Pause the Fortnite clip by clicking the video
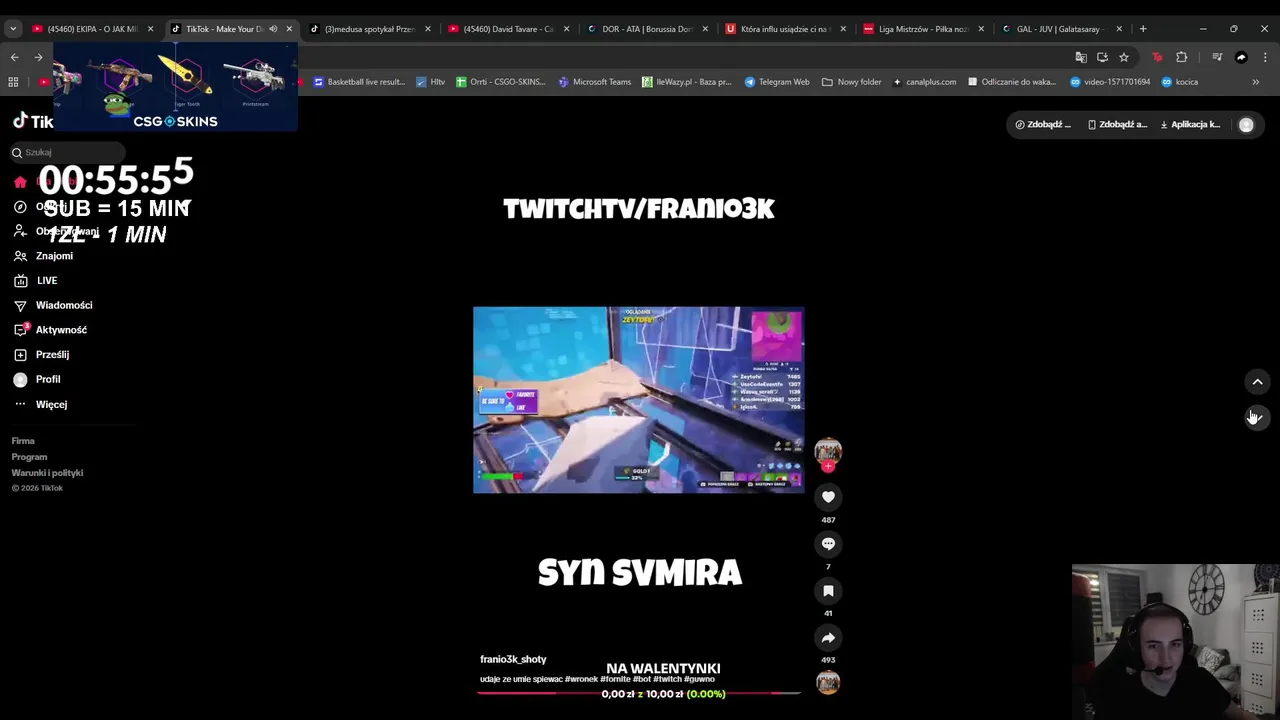The height and width of the screenshot is (720, 1280). (639, 400)
